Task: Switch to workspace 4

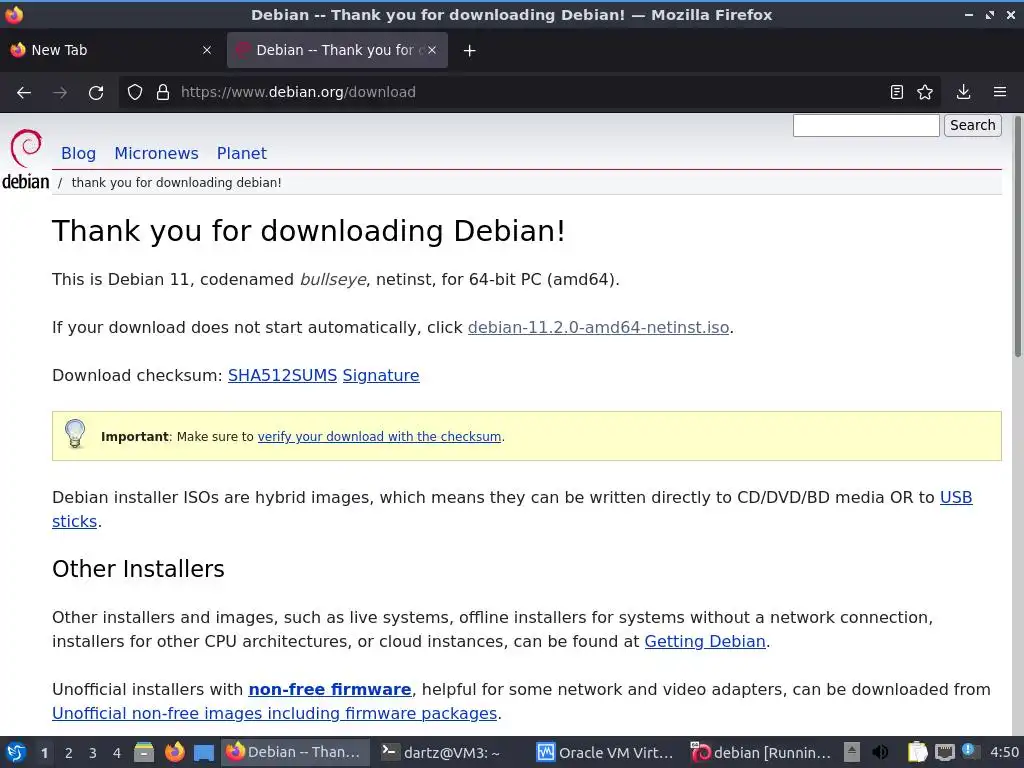Action: (117, 753)
